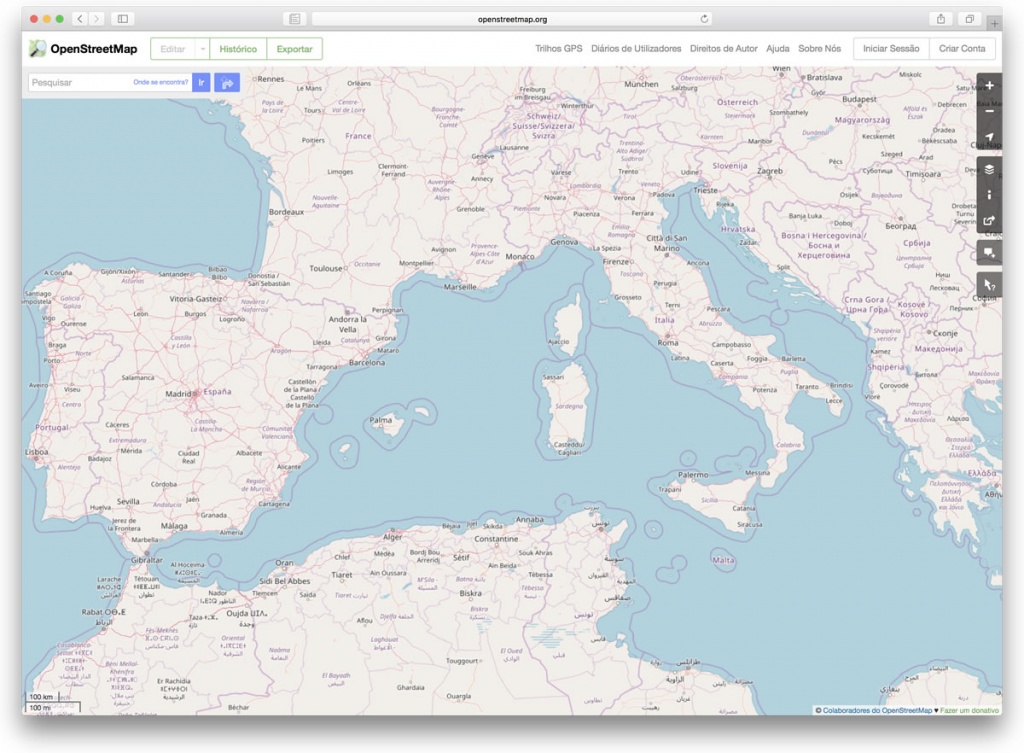The image size is (1024, 753).
Task: Add a note with the speech bubble icon
Action: 989,253
